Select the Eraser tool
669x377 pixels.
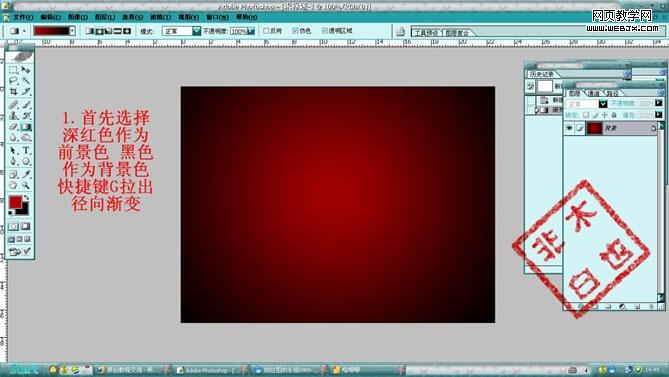[13, 127]
